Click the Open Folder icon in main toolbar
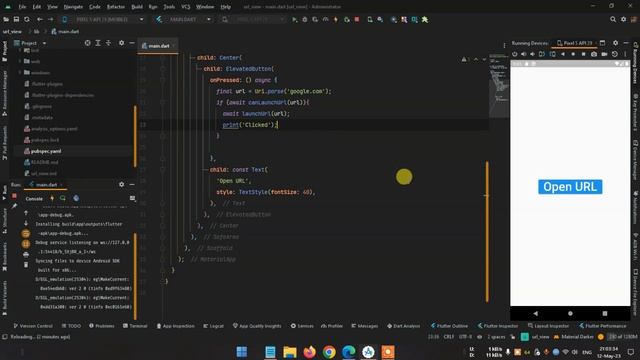The height and width of the screenshot is (360, 640). click(x=6, y=20)
